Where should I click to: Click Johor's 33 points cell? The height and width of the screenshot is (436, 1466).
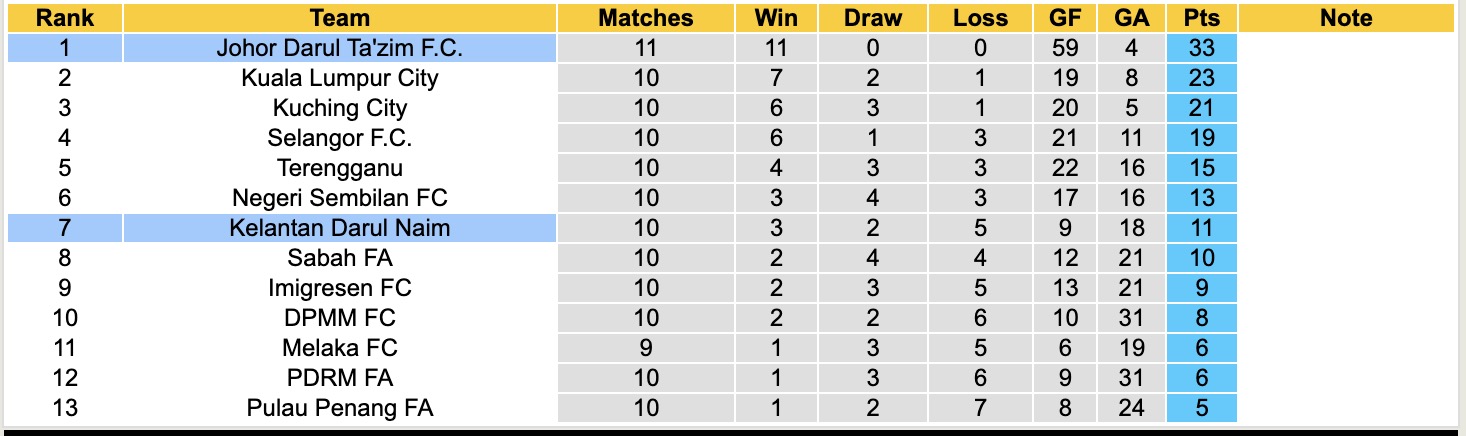pos(1201,48)
